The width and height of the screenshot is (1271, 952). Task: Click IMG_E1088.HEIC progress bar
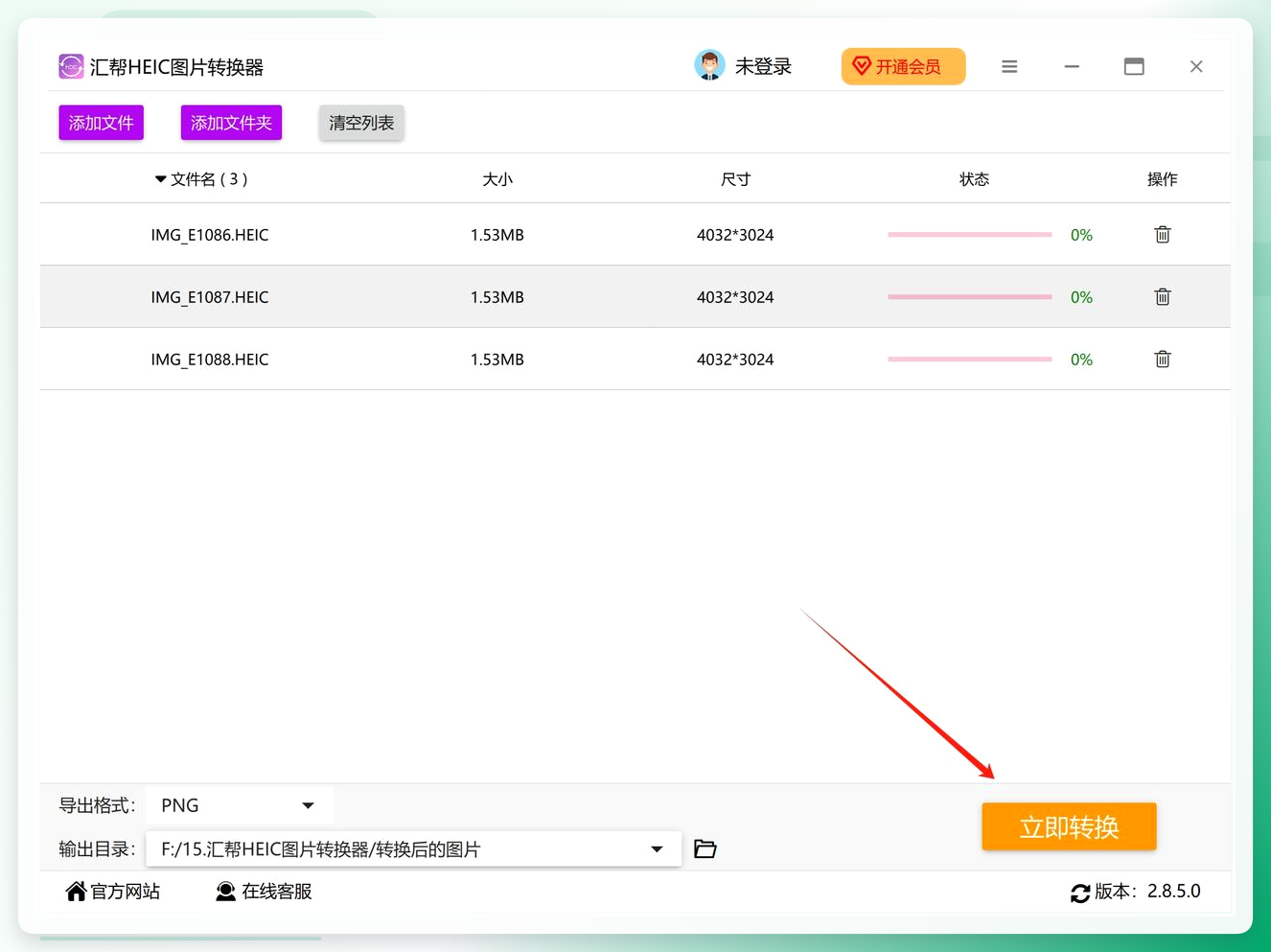coord(970,360)
